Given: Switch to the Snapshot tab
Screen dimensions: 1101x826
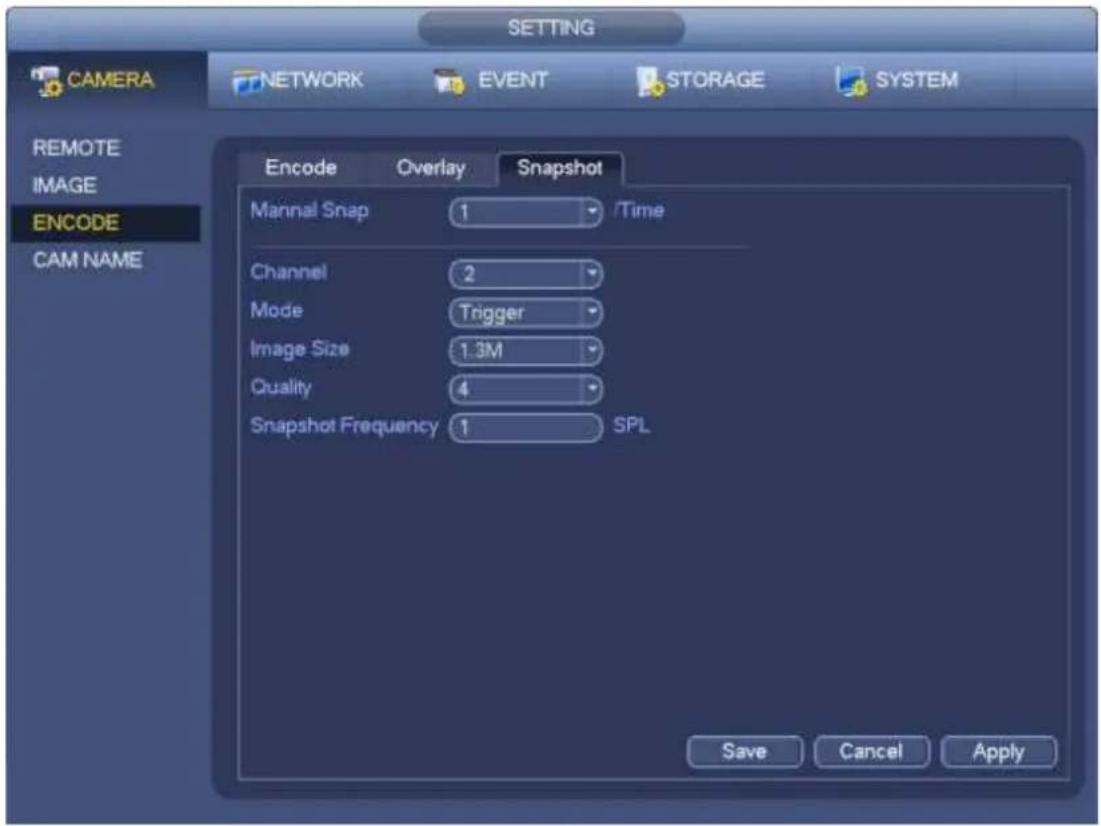Looking at the screenshot, I should pos(560,168).
